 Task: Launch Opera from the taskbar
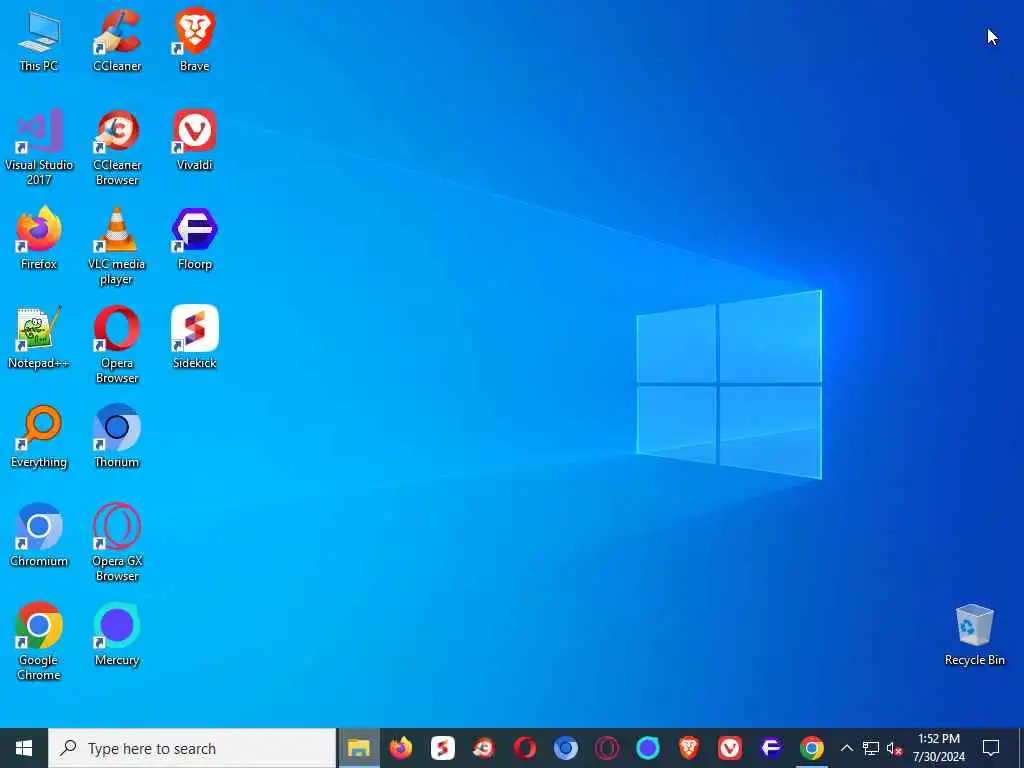click(x=524, y=748)
